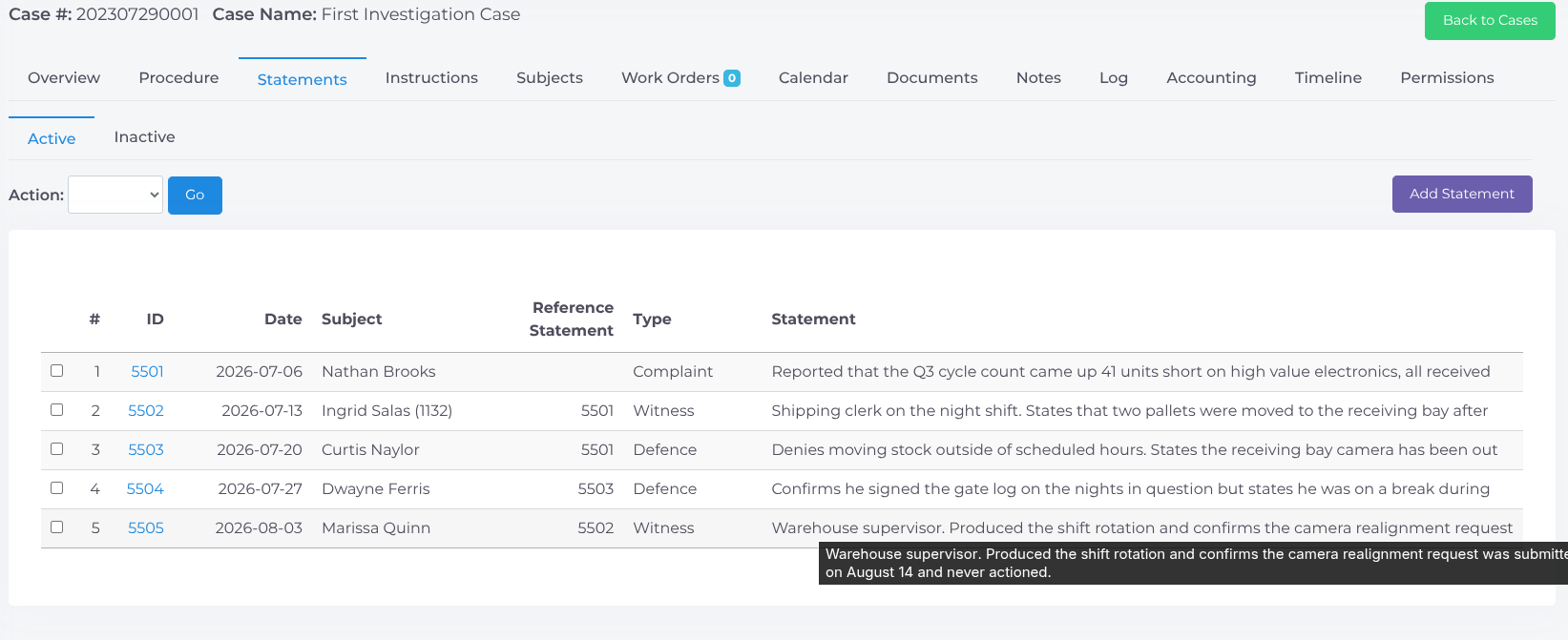Click the date 2026-08-03
This screenshot has width=1568, height=640.
259,527
